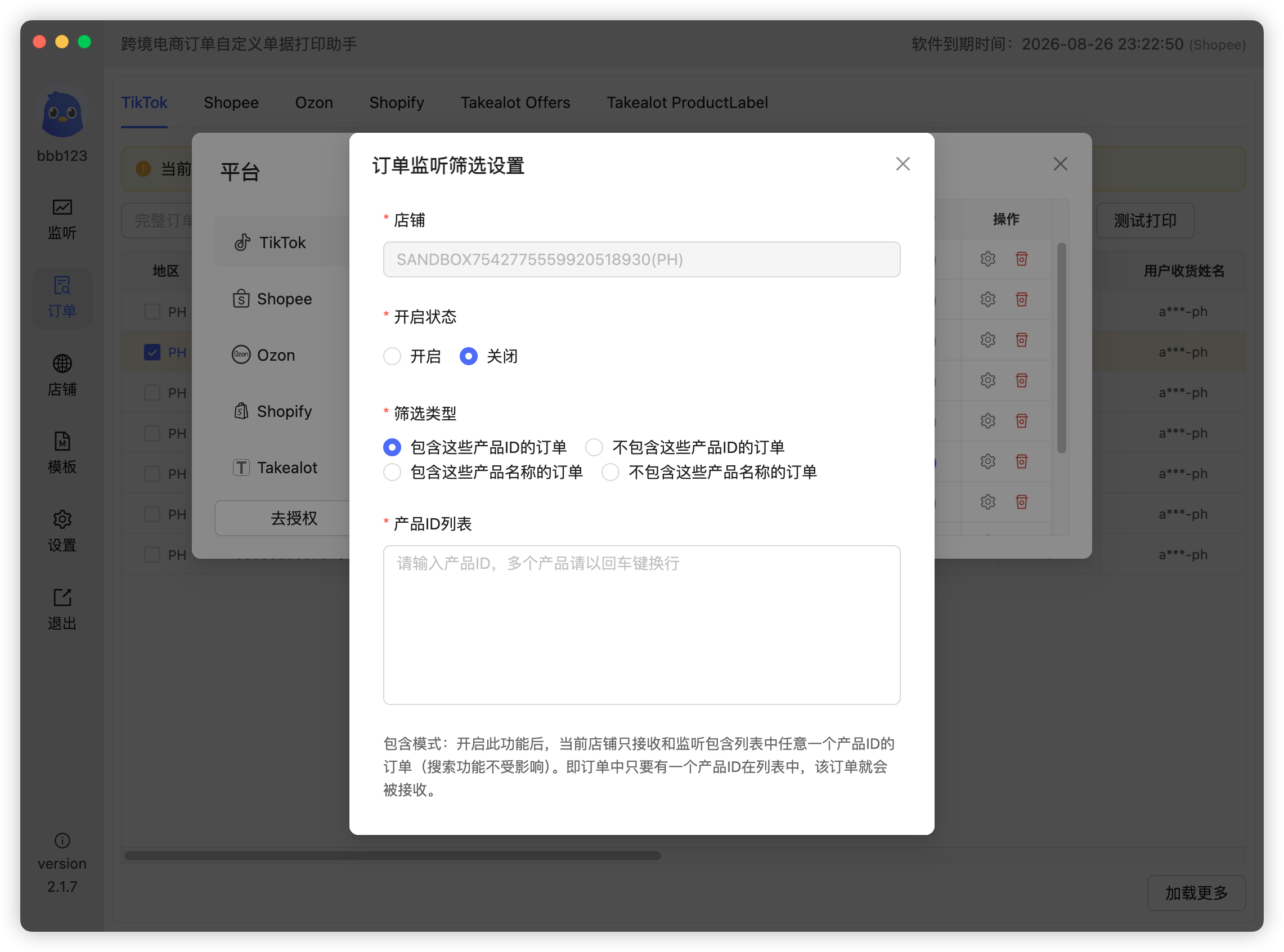This screenshot has width=1284, height=952.
Task: Click the seventh red delete icon in 操作 column
Action: [1021, 501]
